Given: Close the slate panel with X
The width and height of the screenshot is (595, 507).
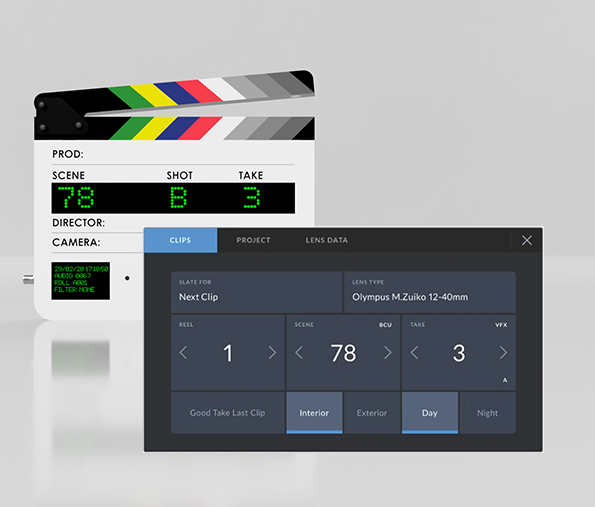Looking at the screenshot, I should (x=527, y=240).
